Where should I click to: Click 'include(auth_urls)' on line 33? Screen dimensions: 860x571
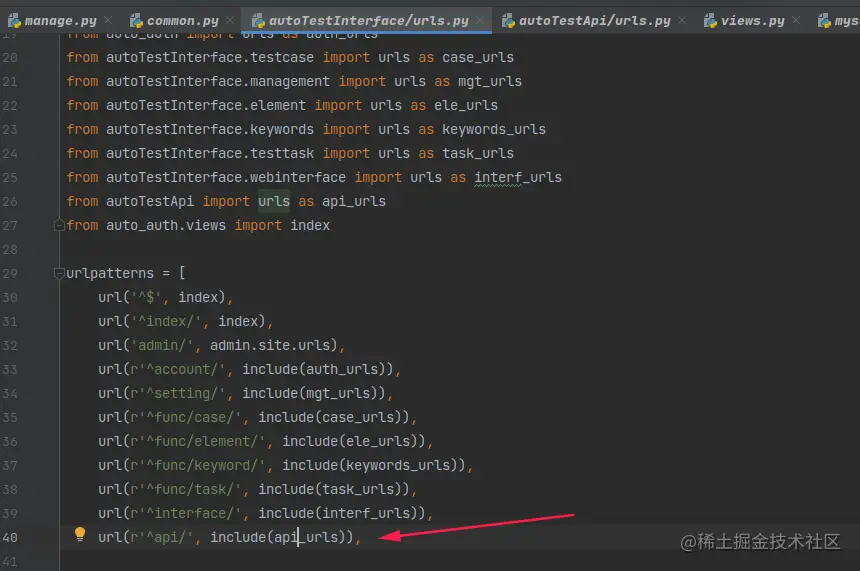click(318, 369)
